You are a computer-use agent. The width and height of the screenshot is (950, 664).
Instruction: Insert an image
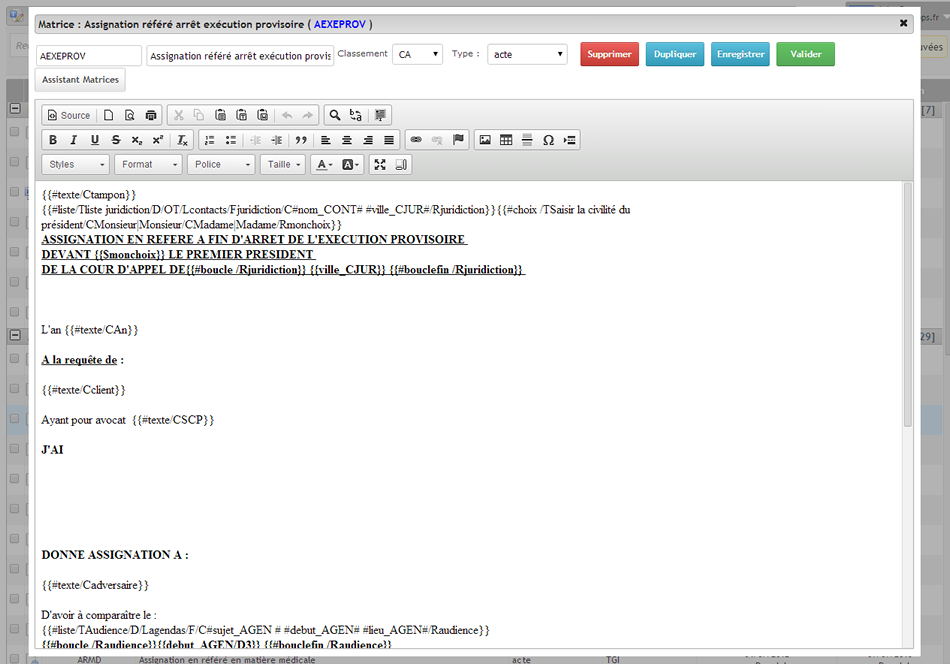(x=485, y=140)
